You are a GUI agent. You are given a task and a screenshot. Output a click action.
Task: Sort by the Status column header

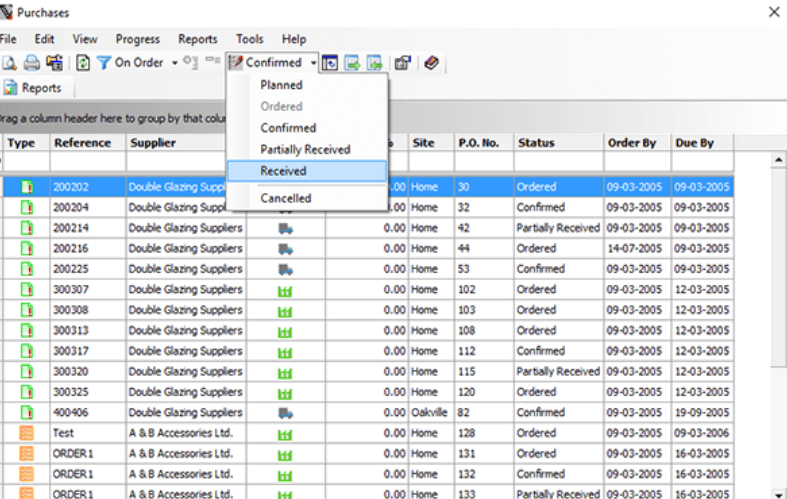[559, 143]
